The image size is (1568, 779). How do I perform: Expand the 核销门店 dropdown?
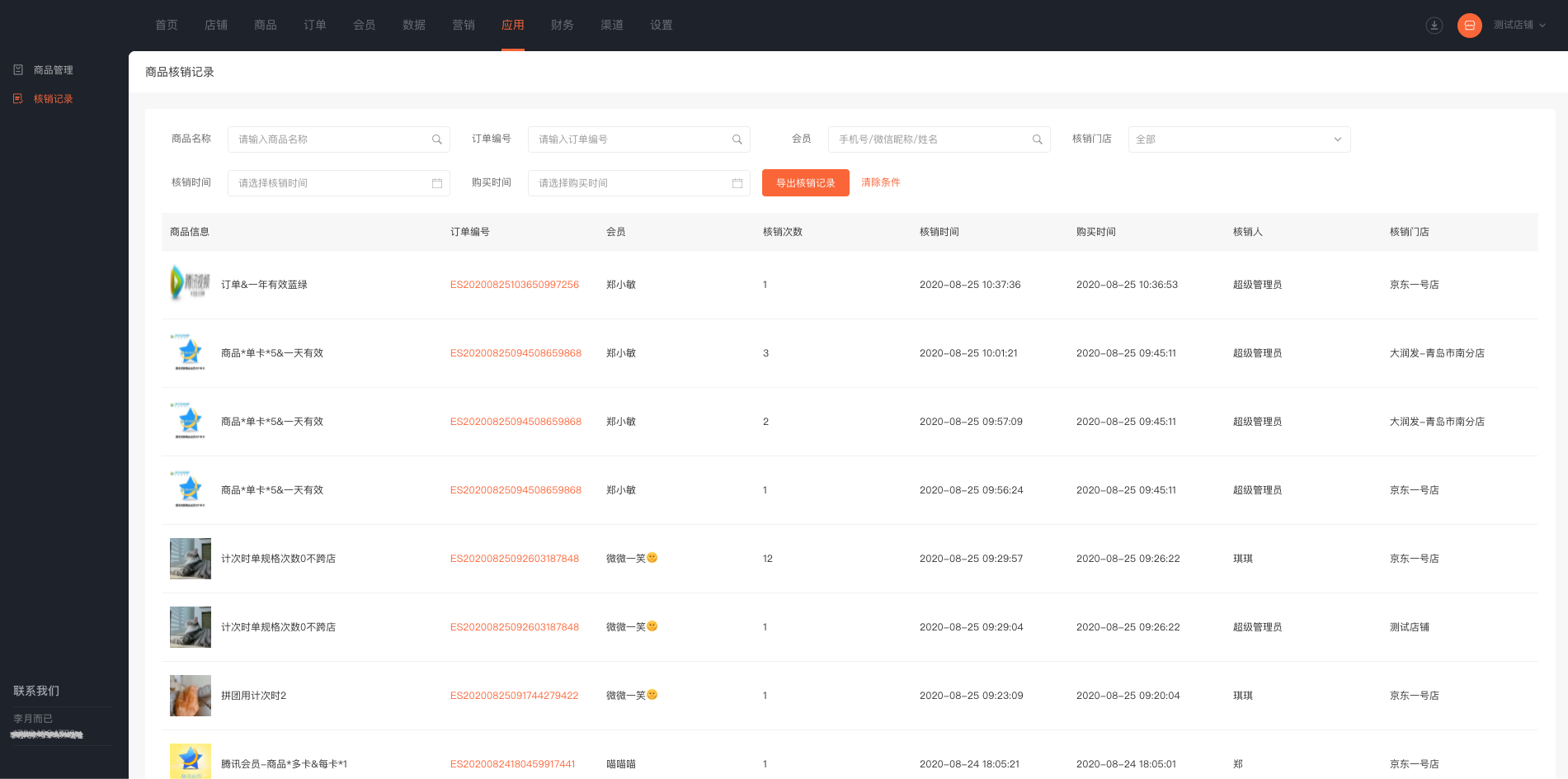click(1239, 139)
